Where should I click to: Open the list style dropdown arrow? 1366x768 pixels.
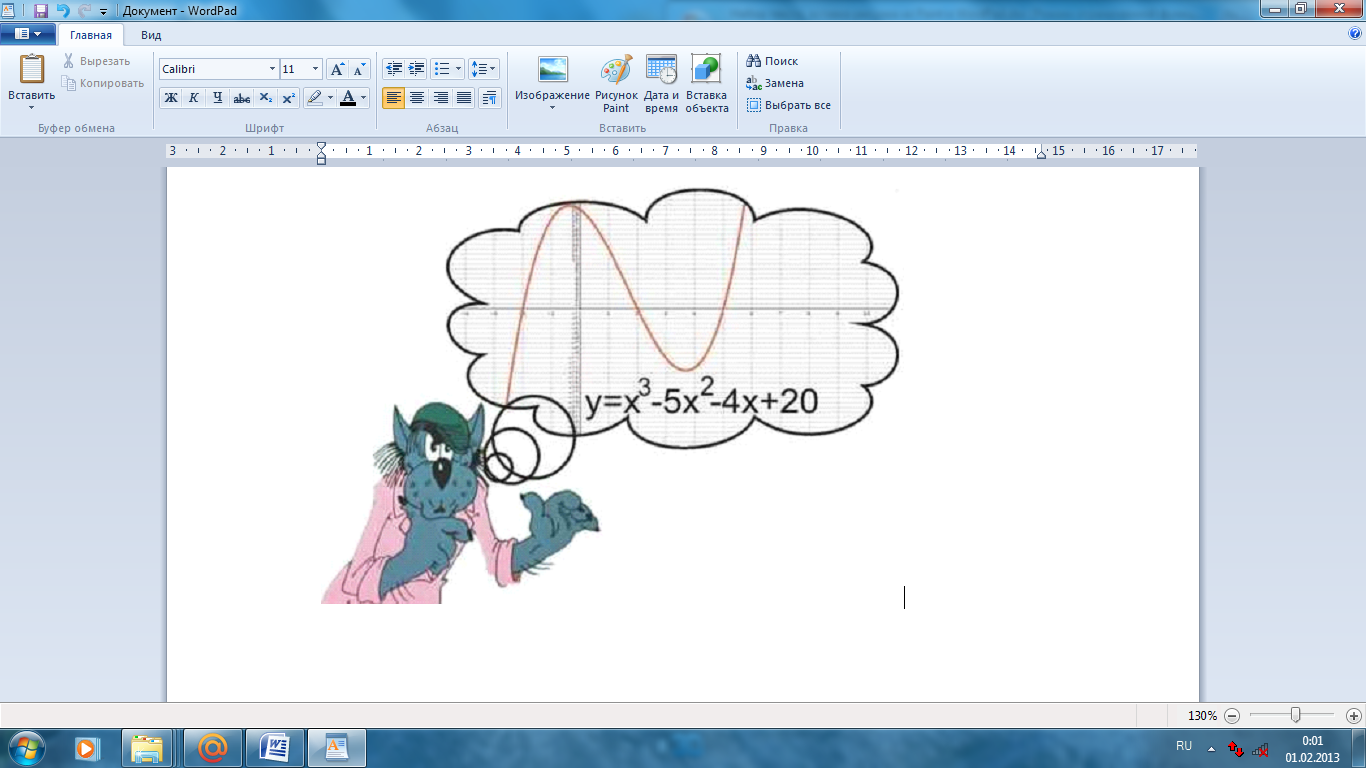[459, 69]
